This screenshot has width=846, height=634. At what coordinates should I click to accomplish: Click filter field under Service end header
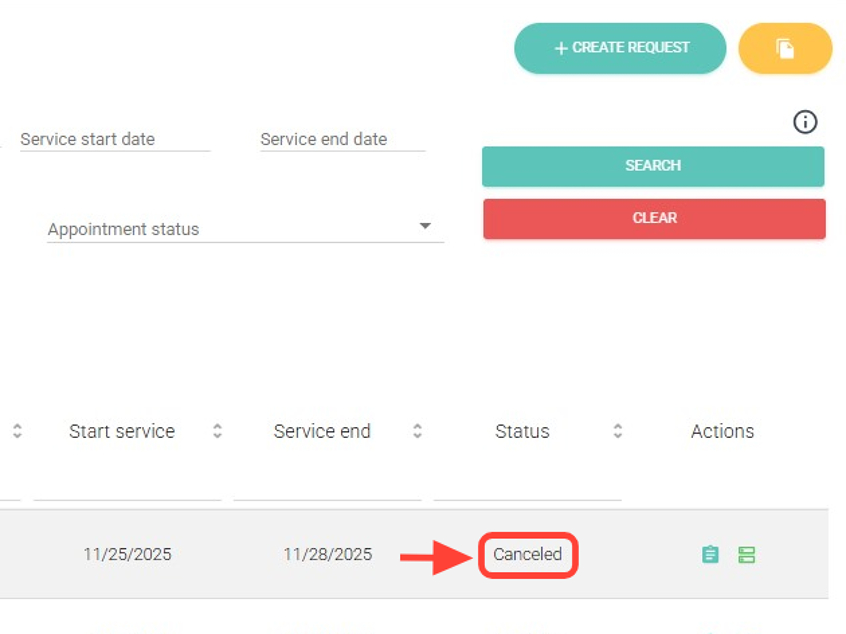[327, 484]
